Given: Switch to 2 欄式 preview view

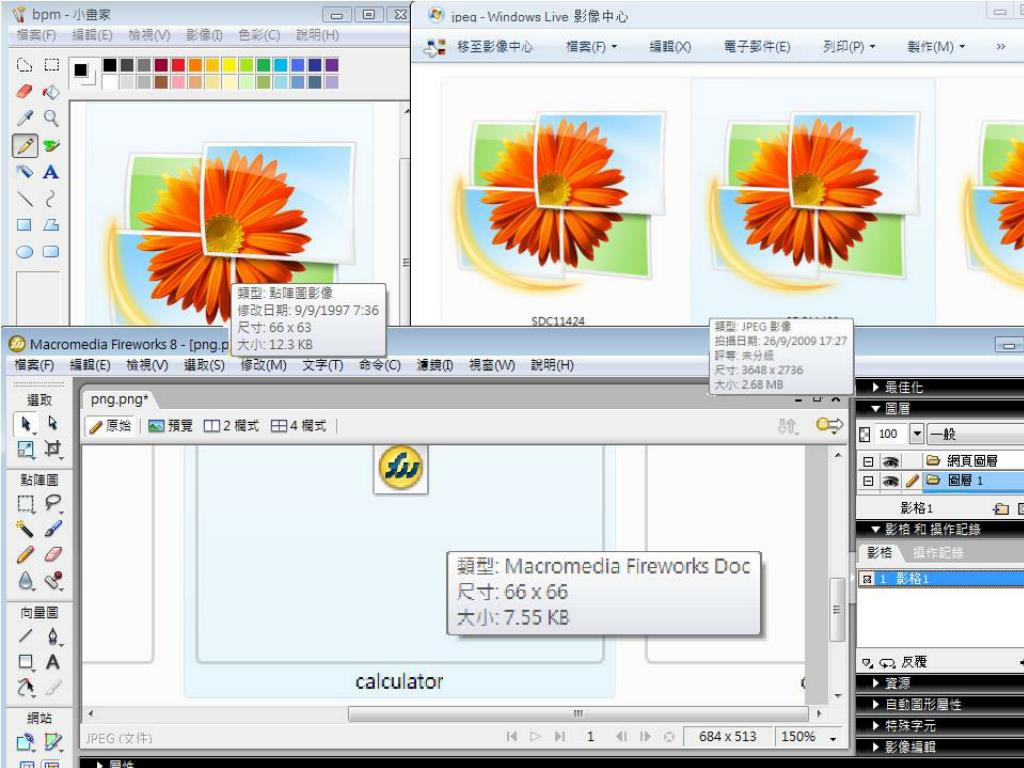Looking at the screenshot, I should point(231,426).
